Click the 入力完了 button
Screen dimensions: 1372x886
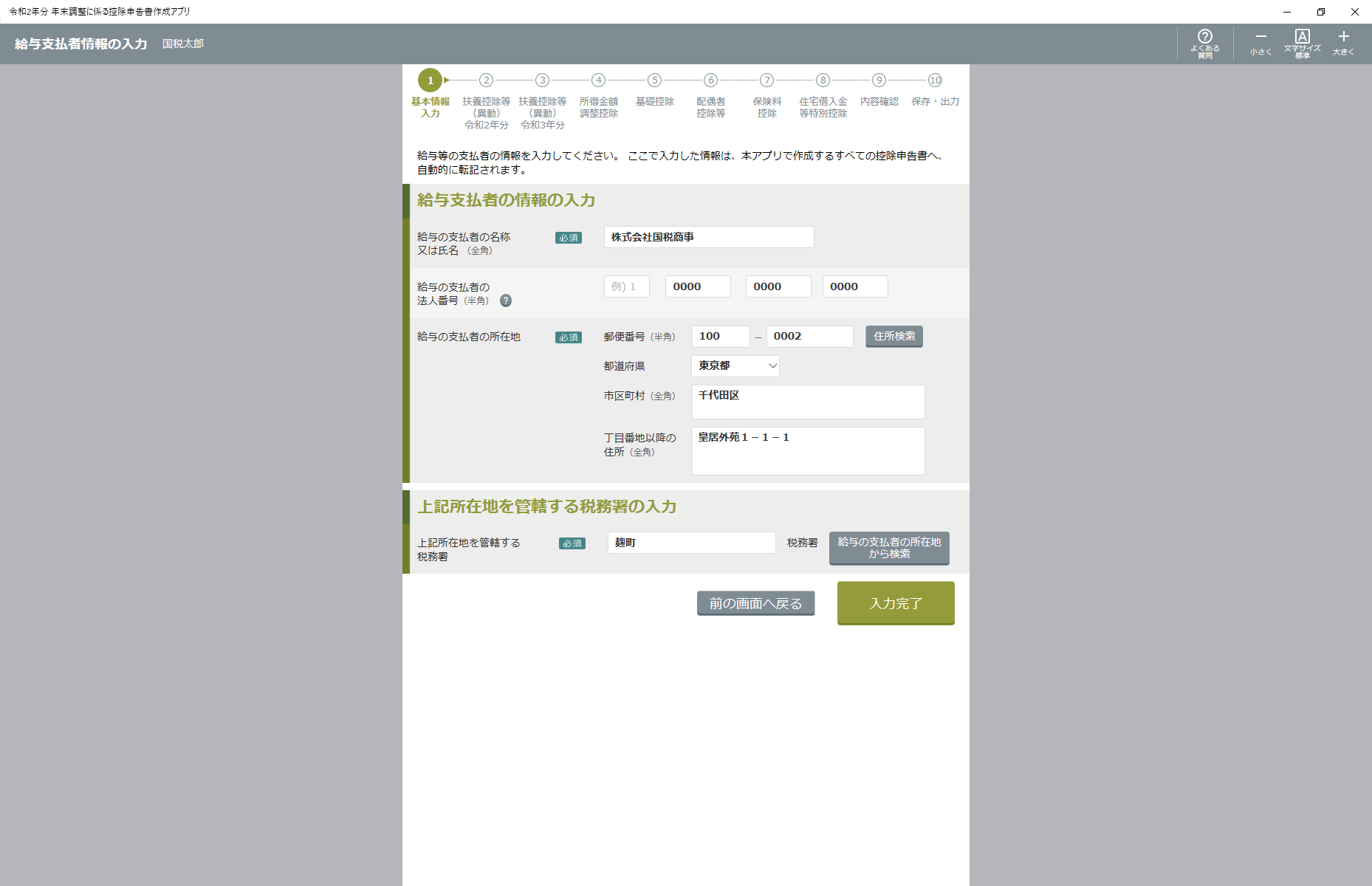[x=896, y=603]
